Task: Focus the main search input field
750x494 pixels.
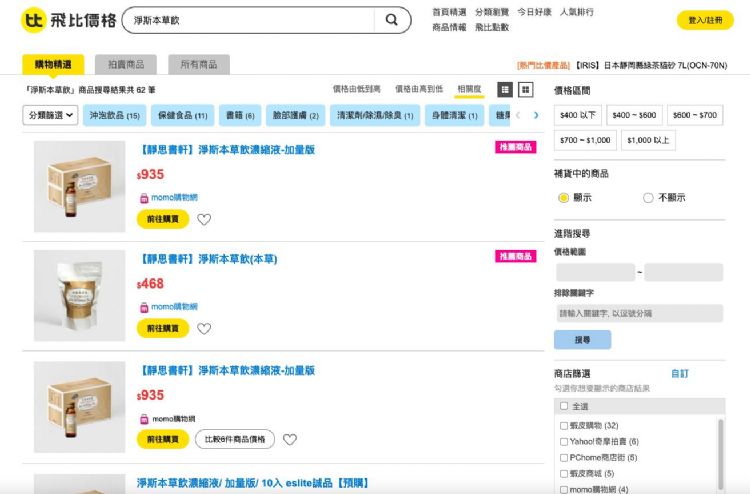Action: 249,20
